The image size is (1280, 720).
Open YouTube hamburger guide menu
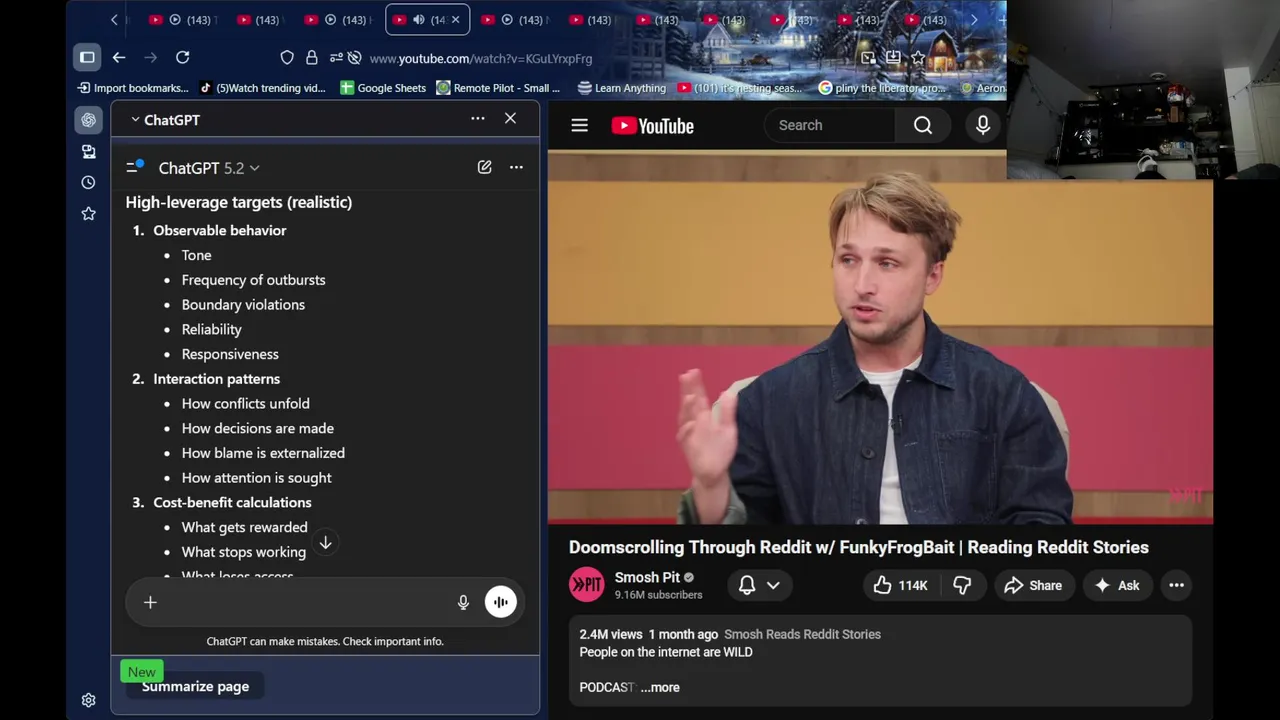(x=579, y=125)
